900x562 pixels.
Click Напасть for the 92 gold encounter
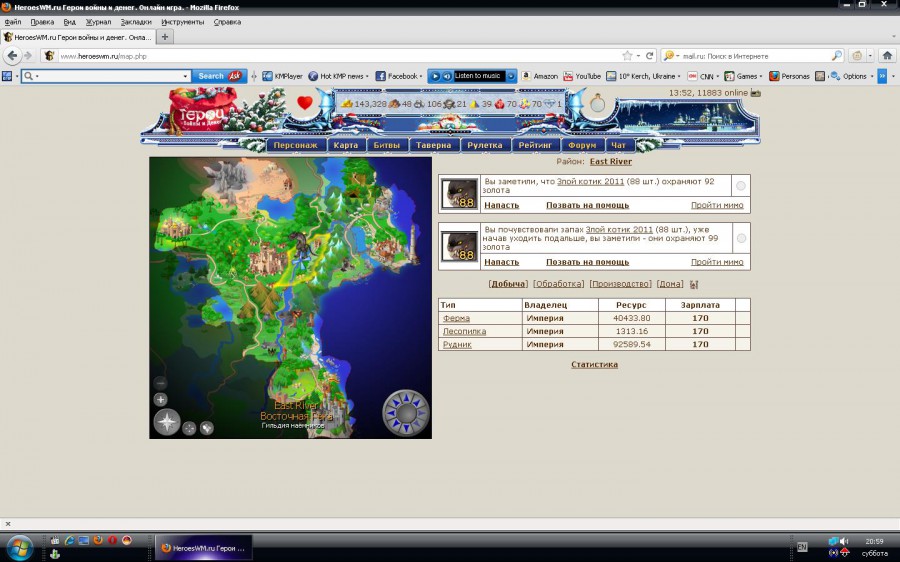coord(502,205)
